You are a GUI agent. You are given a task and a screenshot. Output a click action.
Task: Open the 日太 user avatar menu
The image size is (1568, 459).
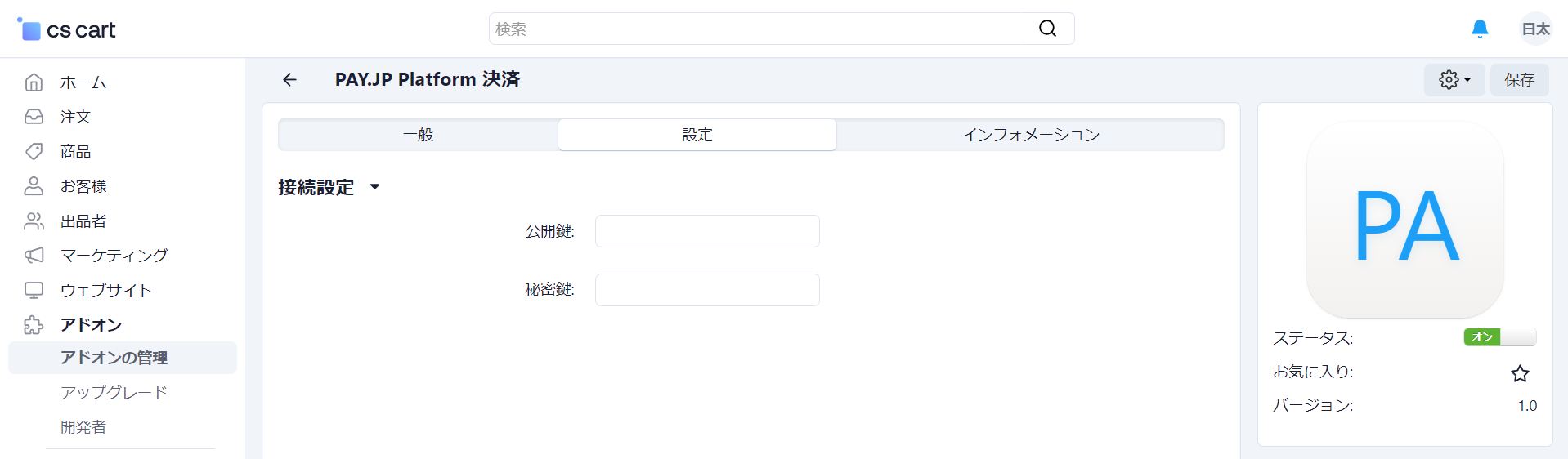pyautogui.click(x=1535, y=29)
